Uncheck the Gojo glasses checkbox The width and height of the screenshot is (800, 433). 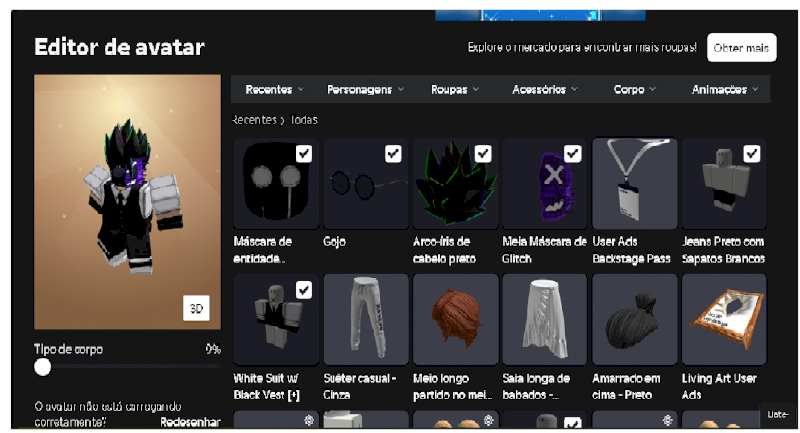pos(393,153)
